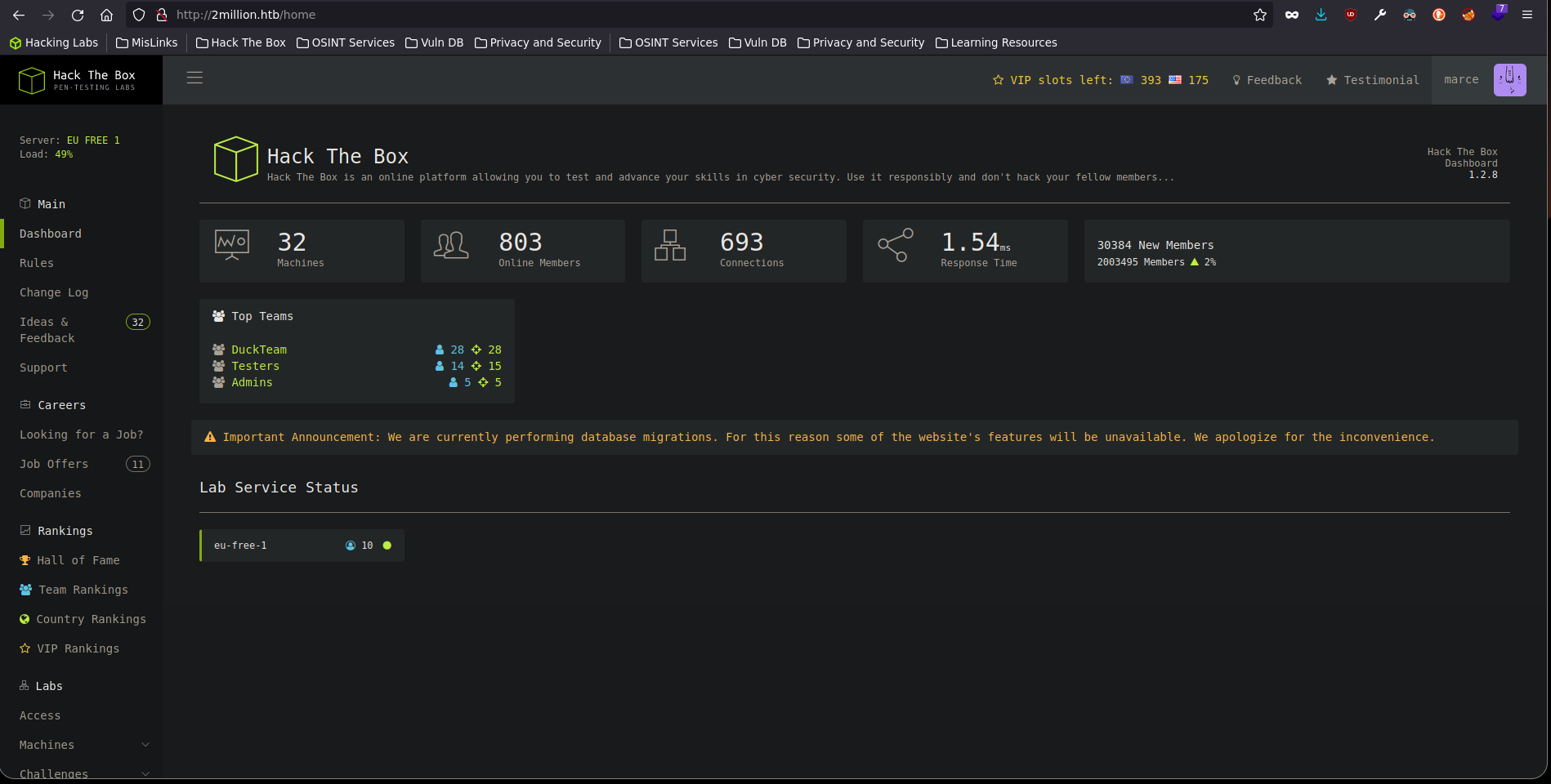Open Looking for a Job? item

[81, 434]
